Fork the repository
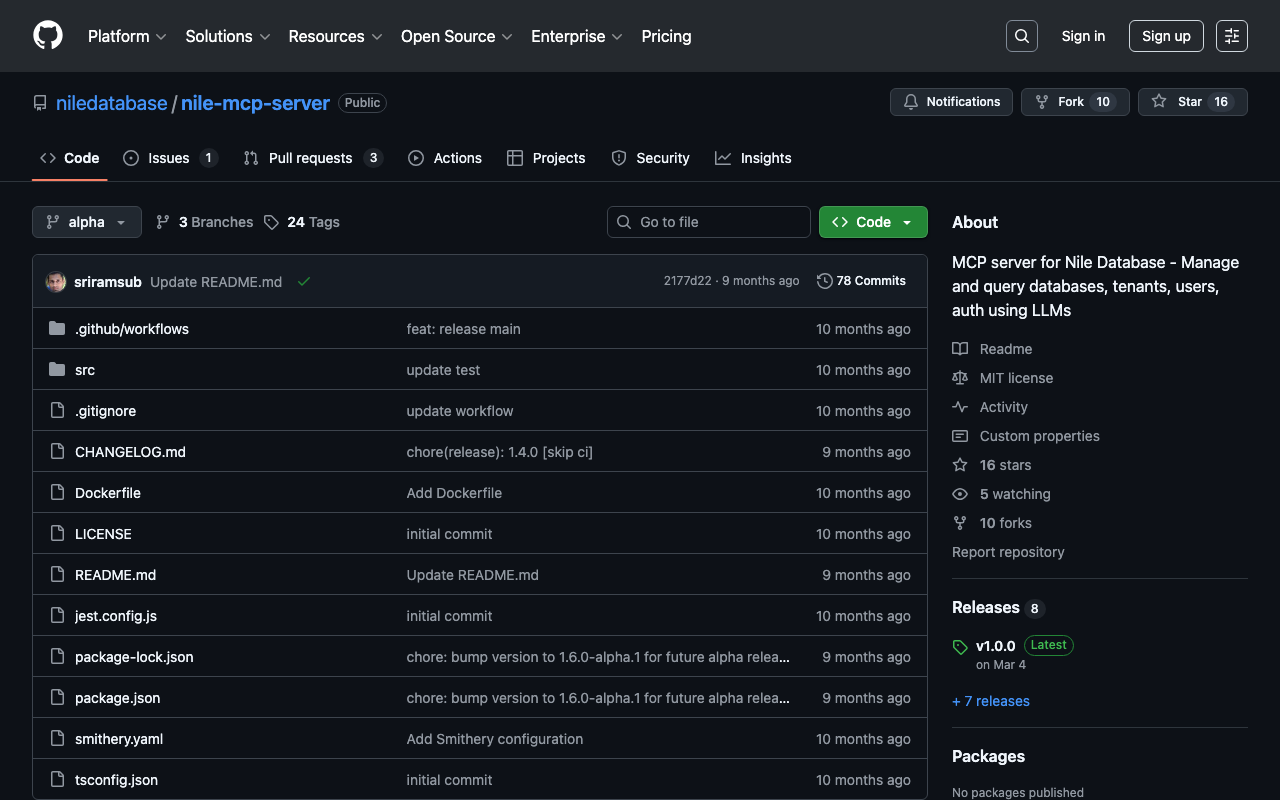 1074,102
